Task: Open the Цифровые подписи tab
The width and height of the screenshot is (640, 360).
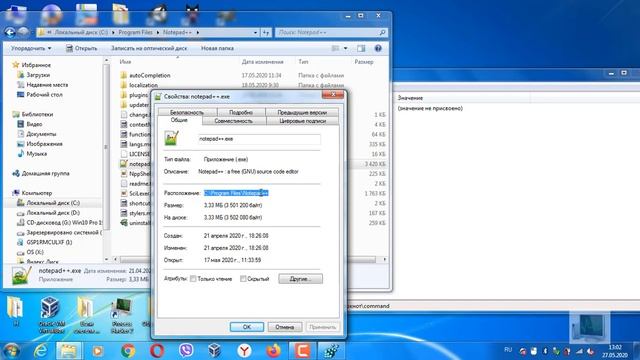Action: (x=302, y=121)
